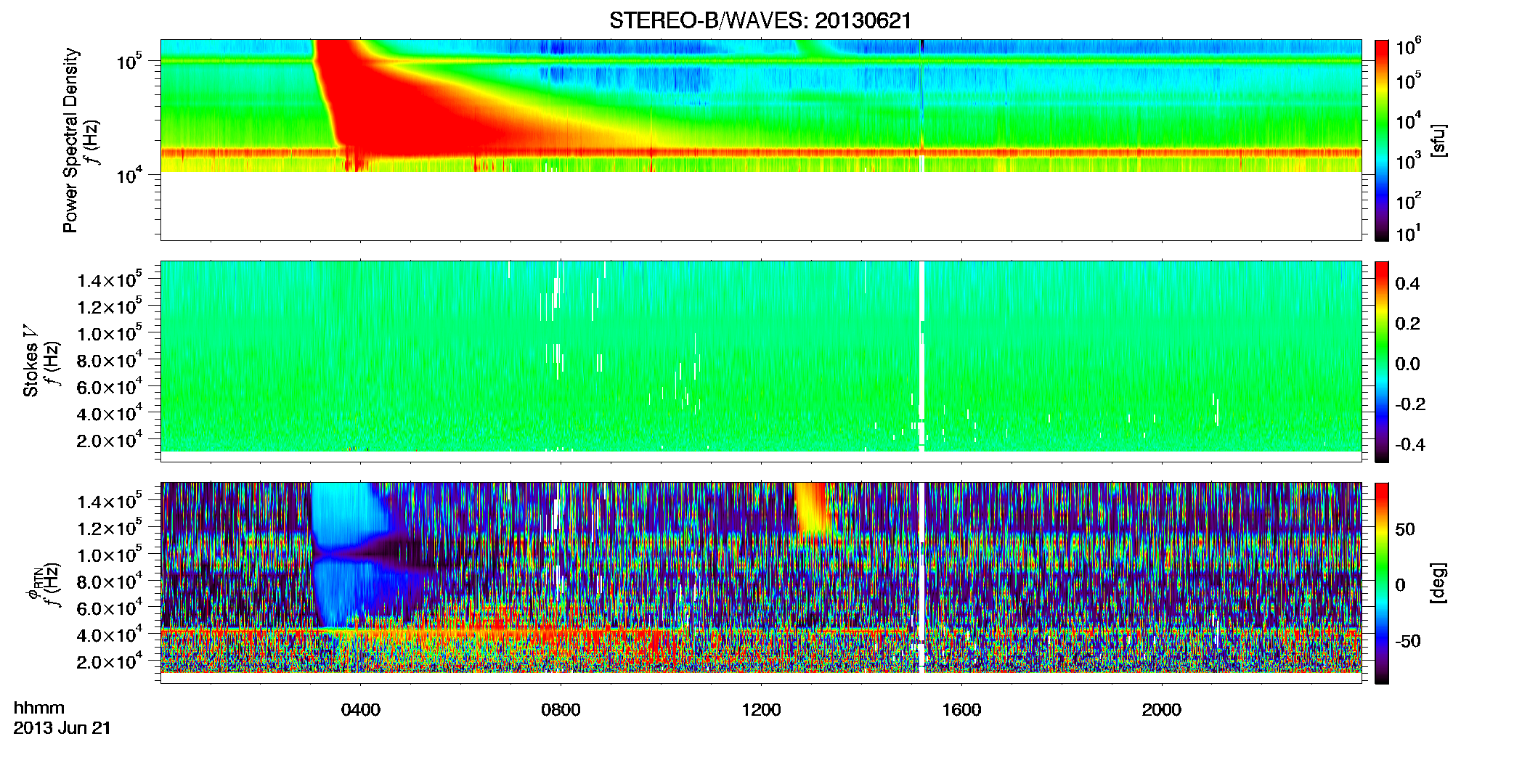Click the 10^5 tick label in the top panel
Image resolution: width=1522 pixels, height=784 pixels.
[129, 62]
